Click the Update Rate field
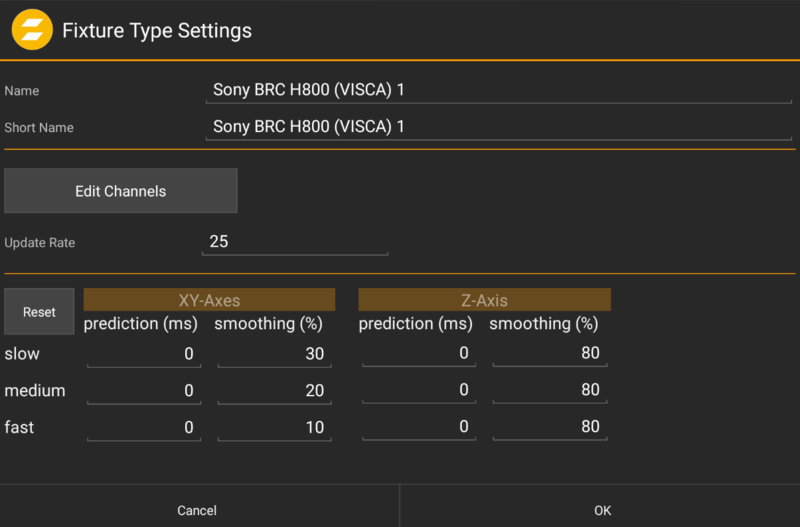The width and height of the screenshot is (800, 527). click(295, 242)
